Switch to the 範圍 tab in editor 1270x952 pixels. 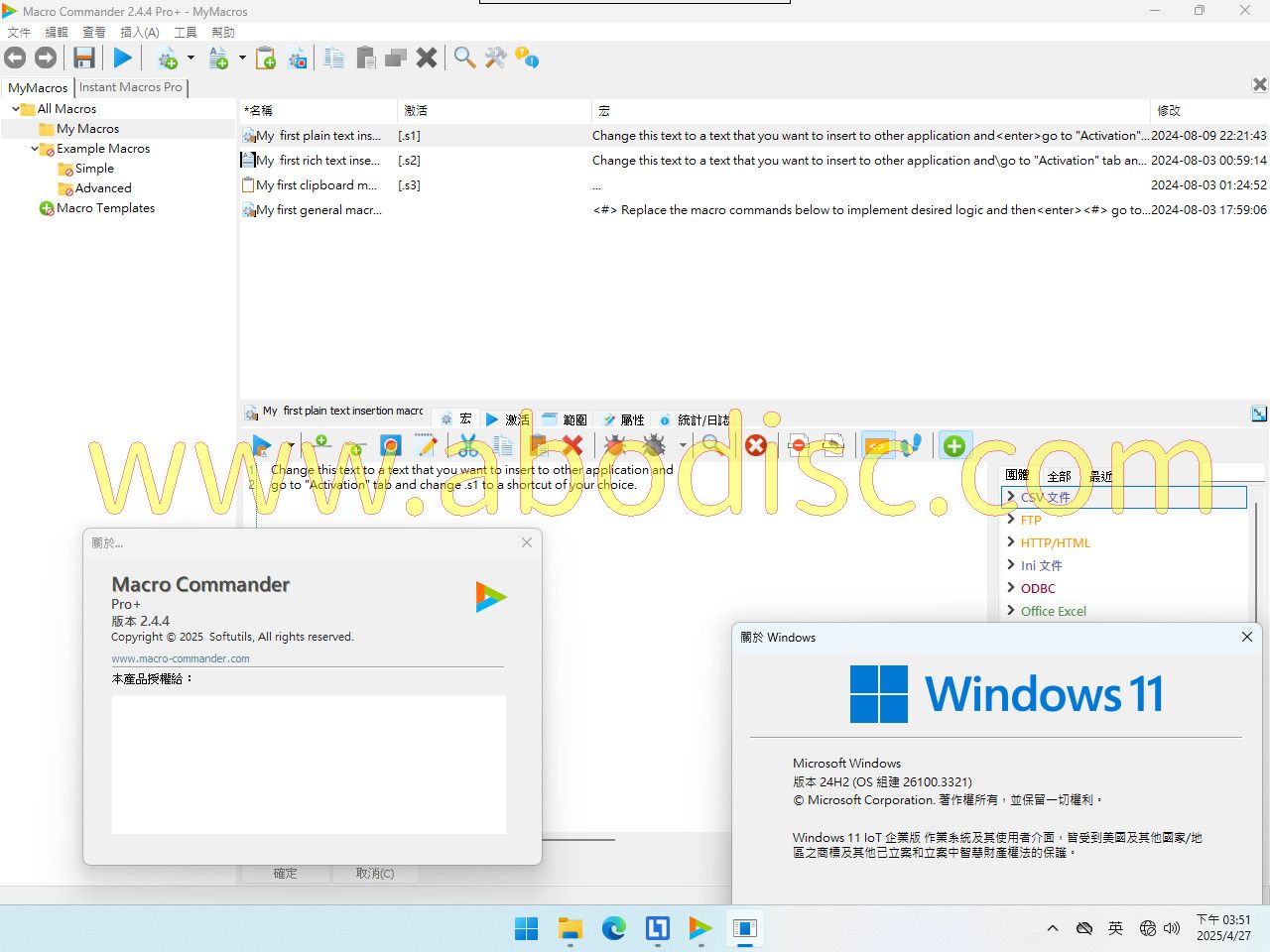pyautogui.click(x=566, y=419)
